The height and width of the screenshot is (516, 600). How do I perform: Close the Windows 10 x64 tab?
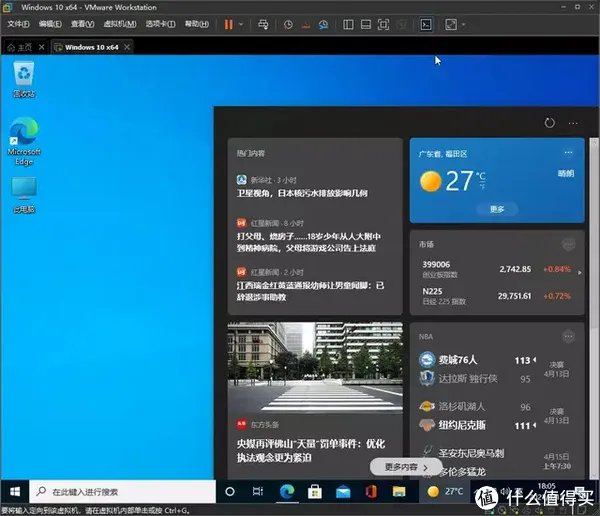127,47
